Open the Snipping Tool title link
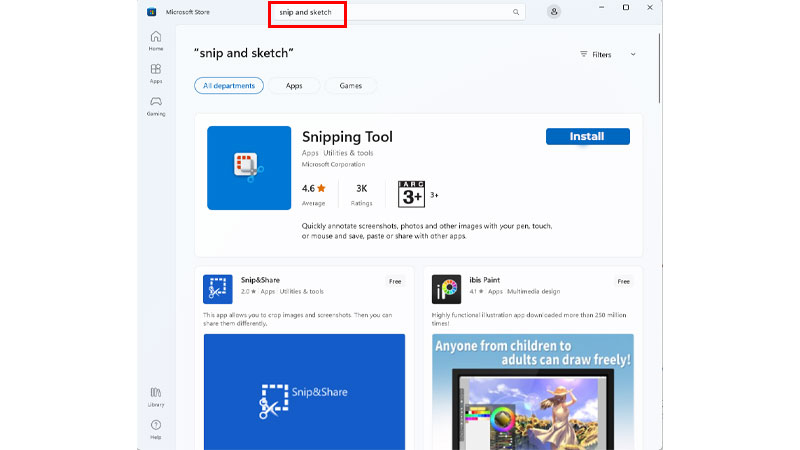Viewport: 800px width, 450px height. coord(347,137)
